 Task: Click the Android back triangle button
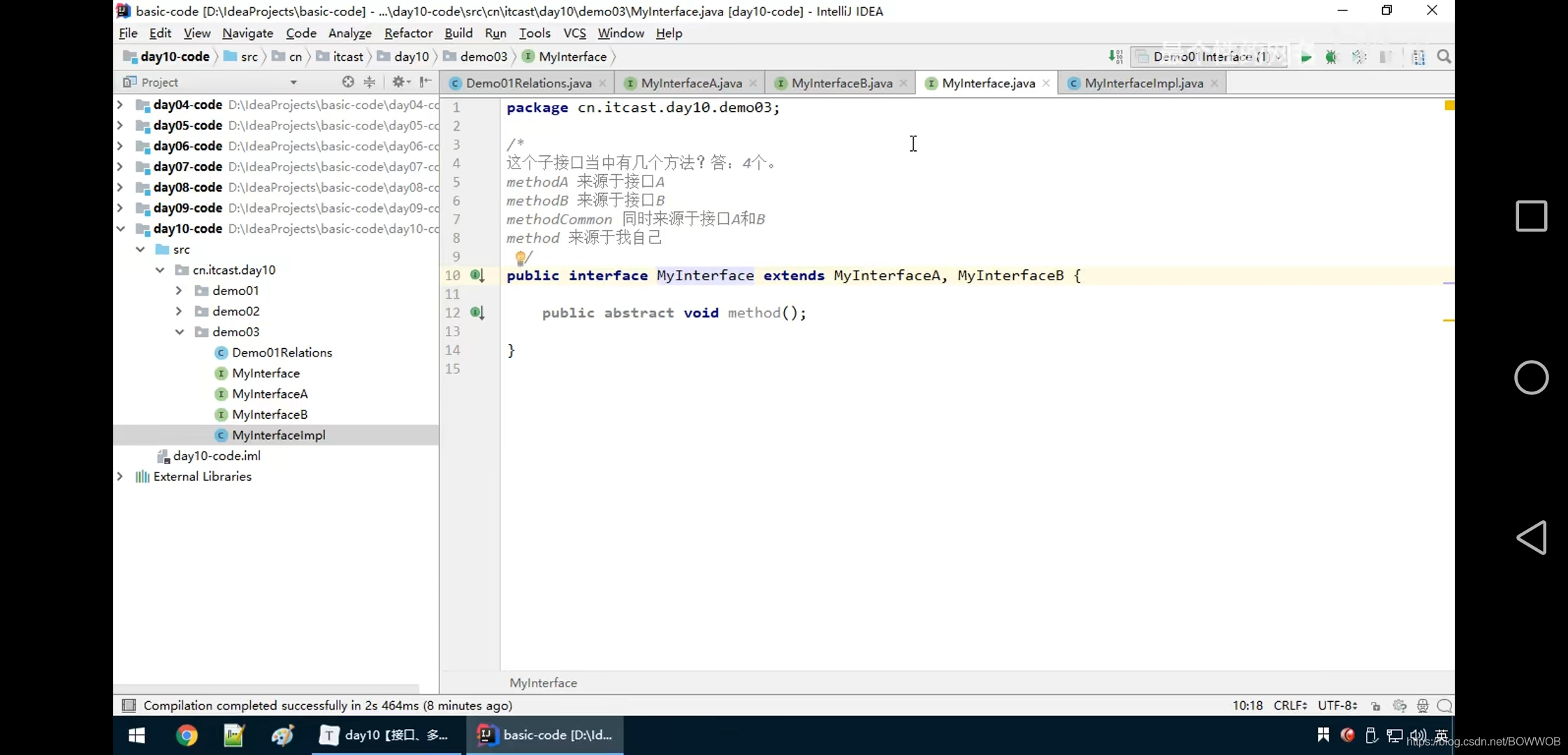point(1532,538)
